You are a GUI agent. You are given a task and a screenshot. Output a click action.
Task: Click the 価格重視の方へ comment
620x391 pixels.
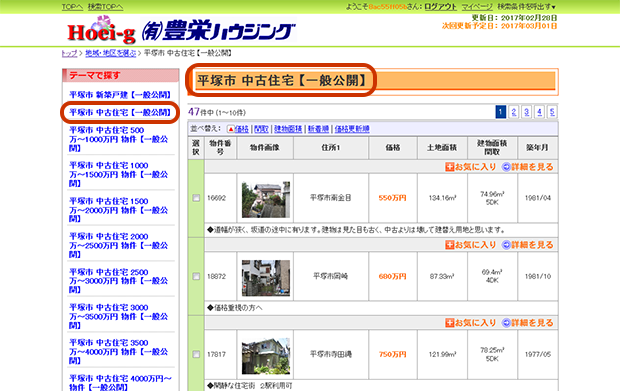point(234,308)
